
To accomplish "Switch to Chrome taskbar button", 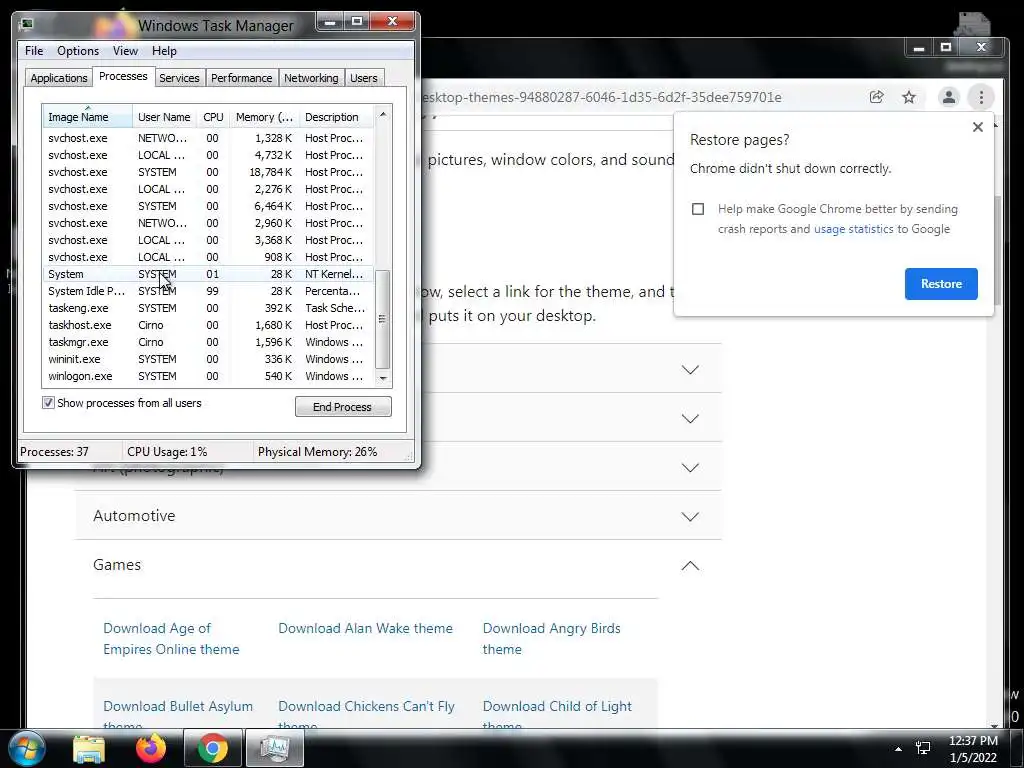I will [x=213, y=748].
